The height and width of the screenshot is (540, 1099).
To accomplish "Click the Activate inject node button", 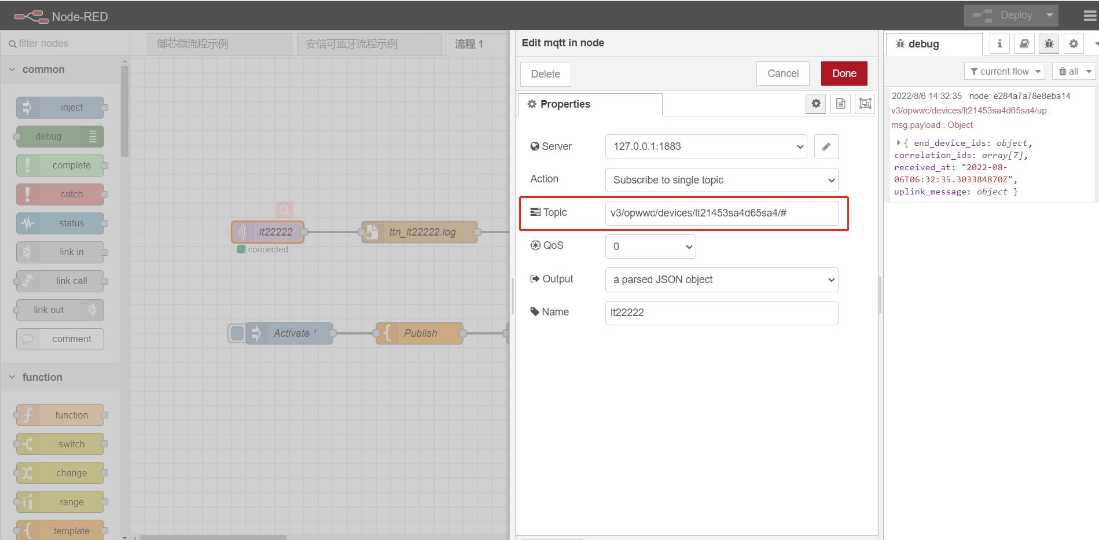I will tap(238, 333).
